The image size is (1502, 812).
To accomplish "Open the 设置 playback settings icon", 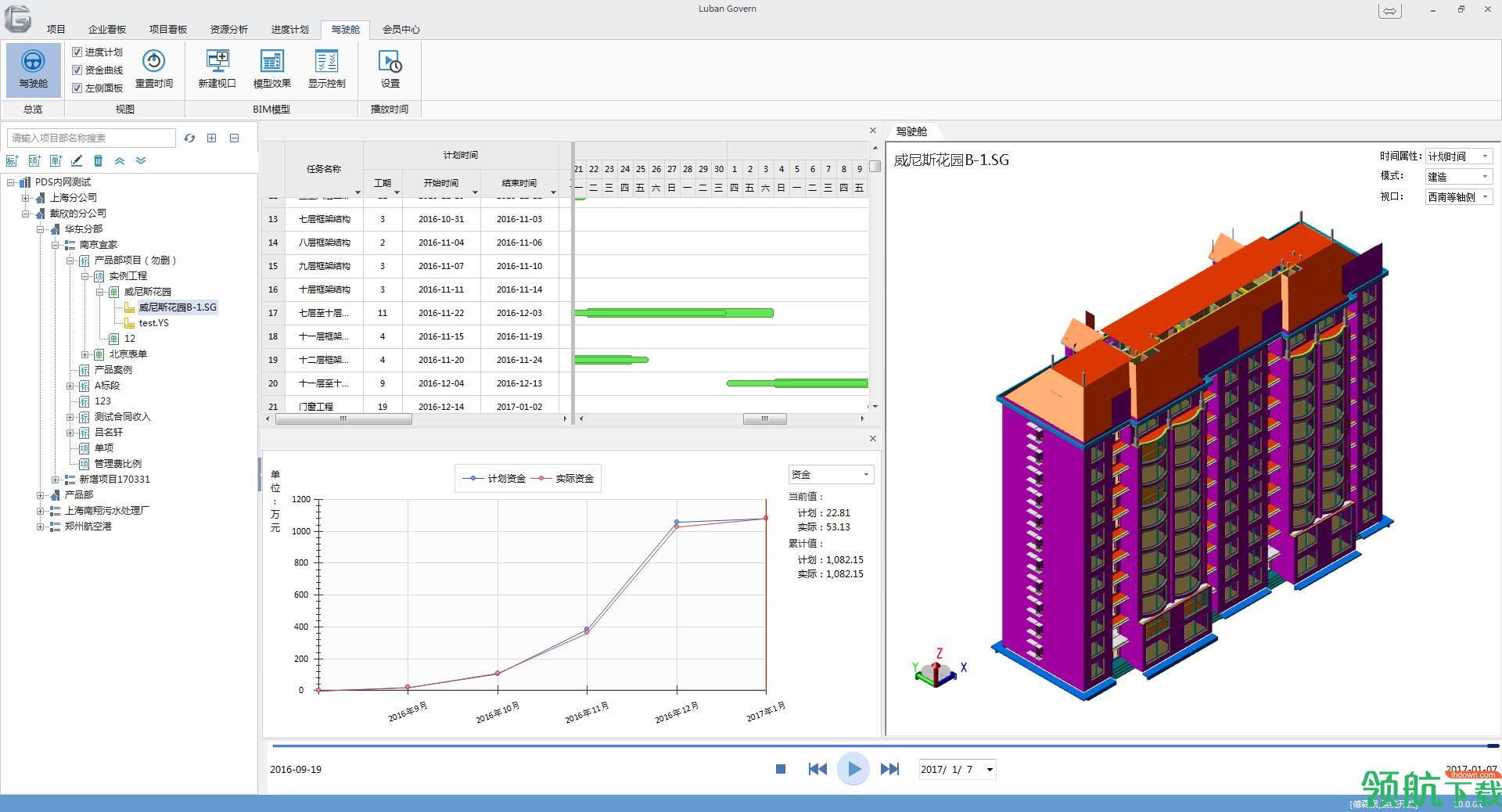I will coord(390,69).
